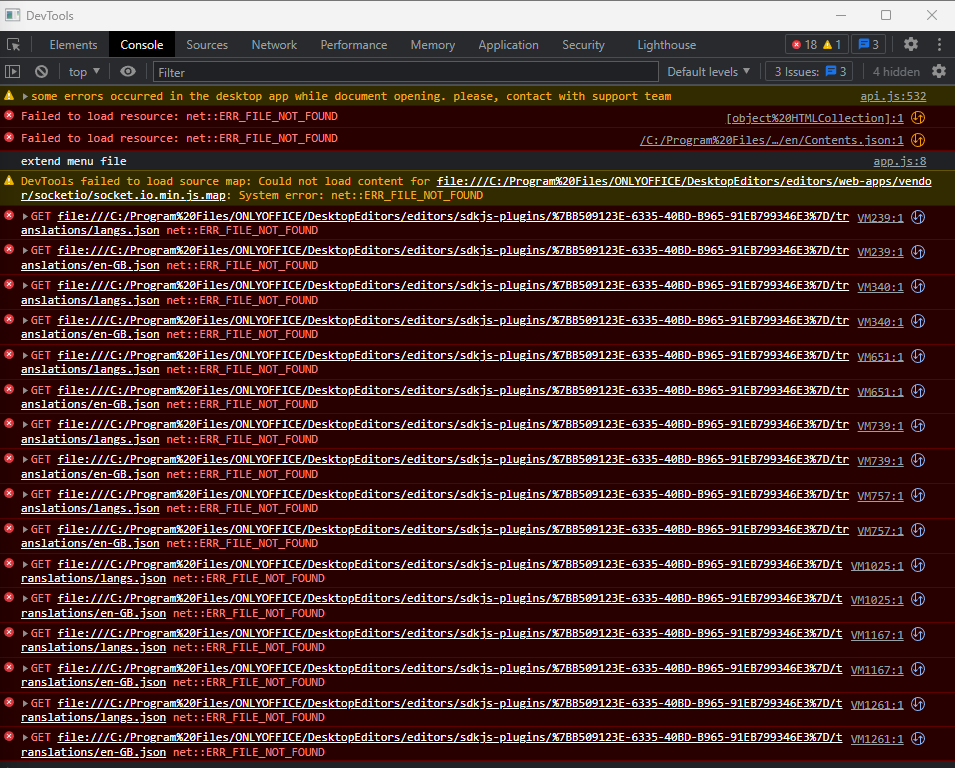Viewport: 955px width, 768px height.
Task: Expand VM239:1 GET en-GB.json error
Action: click(x=25, y=250)
